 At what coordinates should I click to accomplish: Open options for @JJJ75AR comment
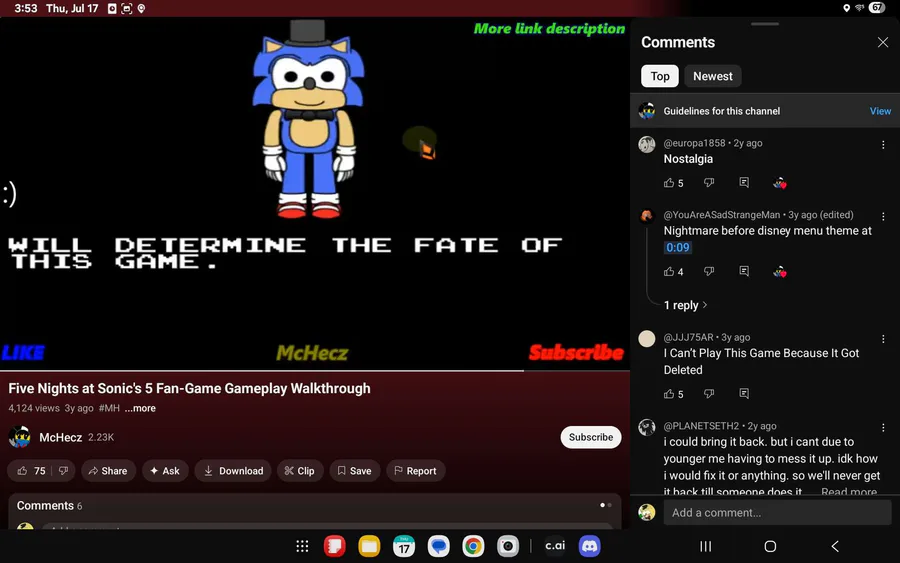(883, 339)
